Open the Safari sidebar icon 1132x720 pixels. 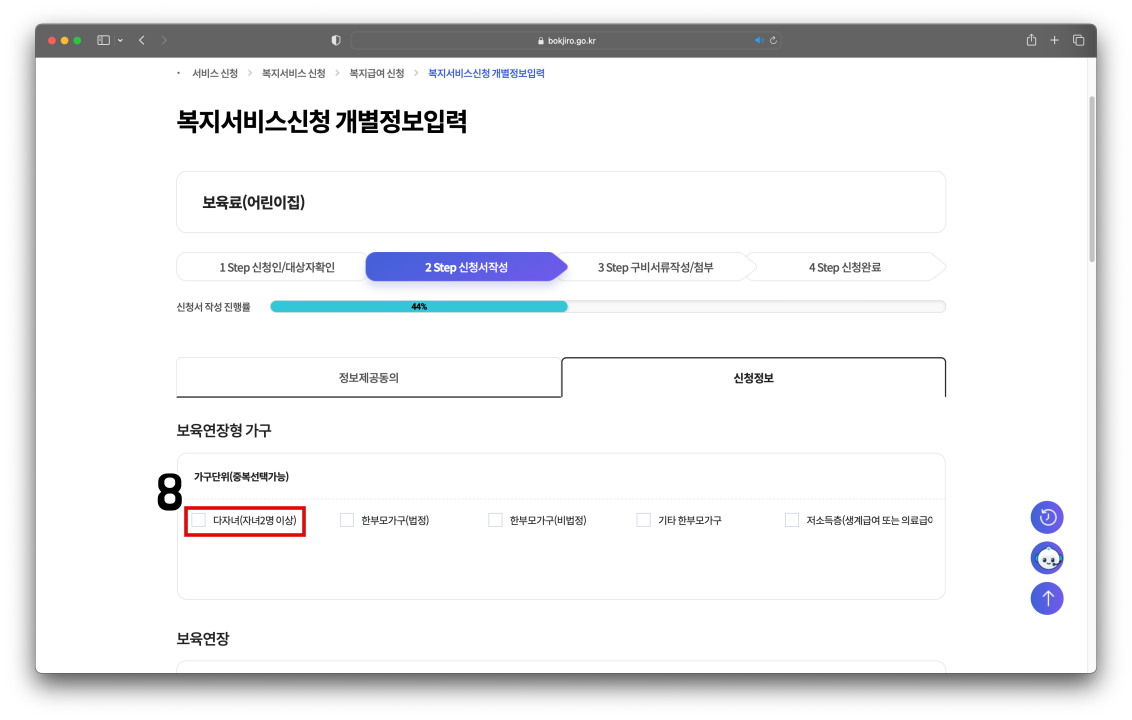[102, 40]
